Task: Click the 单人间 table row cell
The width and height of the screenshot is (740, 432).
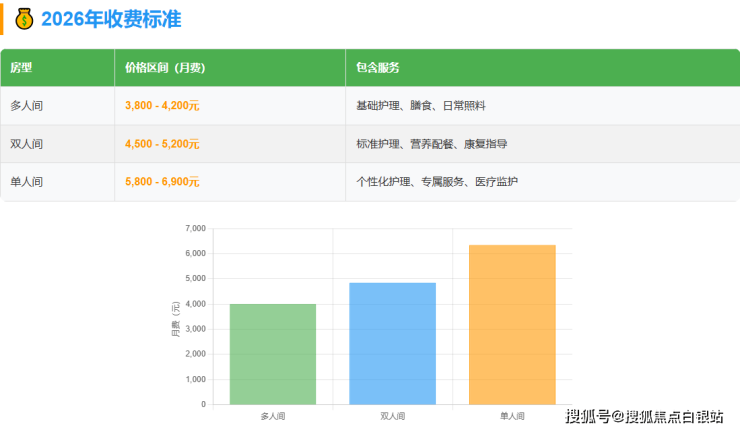Action: pos(27,182)
